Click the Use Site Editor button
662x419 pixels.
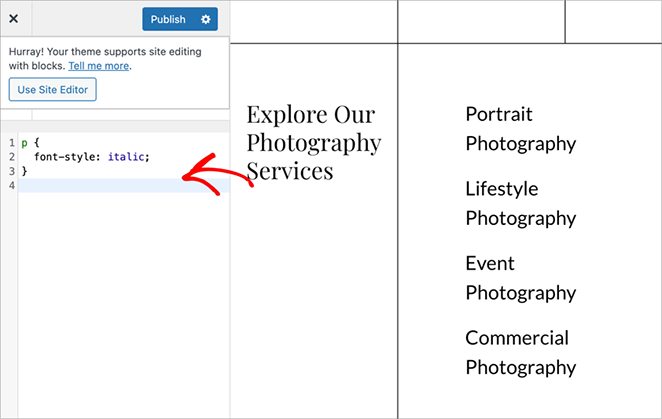click(52, 90)
